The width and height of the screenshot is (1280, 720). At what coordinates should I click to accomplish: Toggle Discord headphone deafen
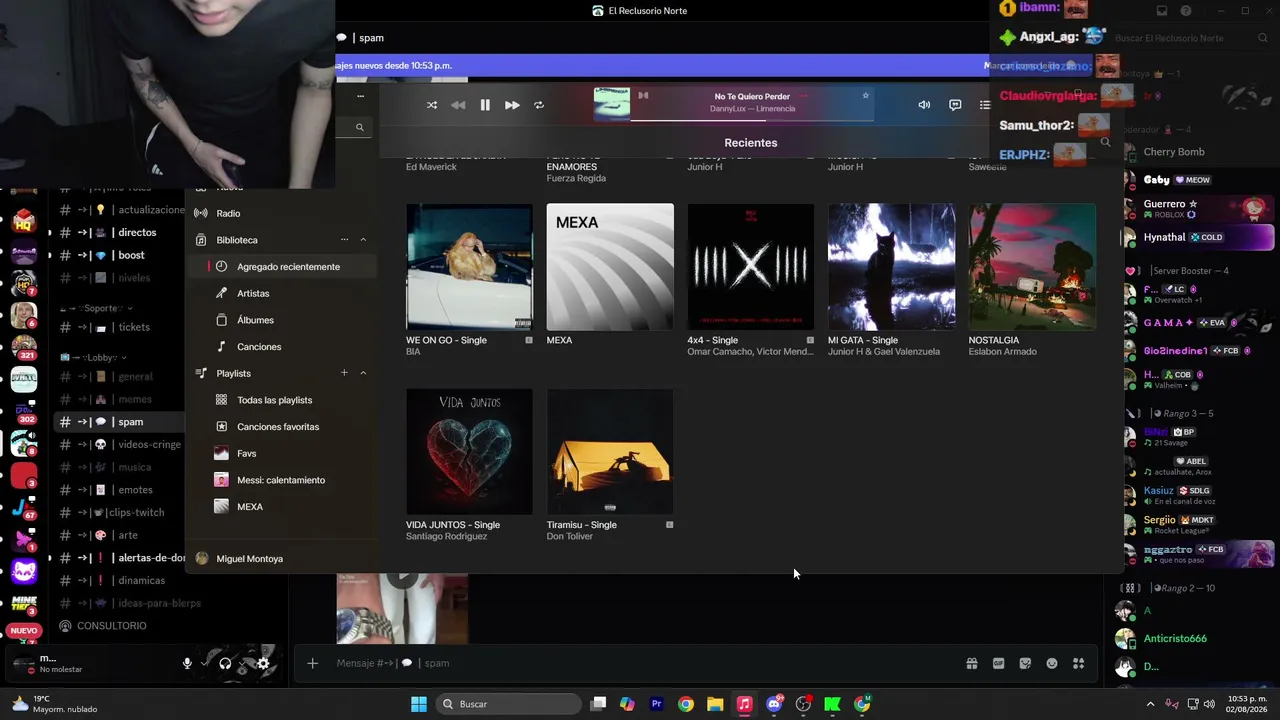[225, 663]
